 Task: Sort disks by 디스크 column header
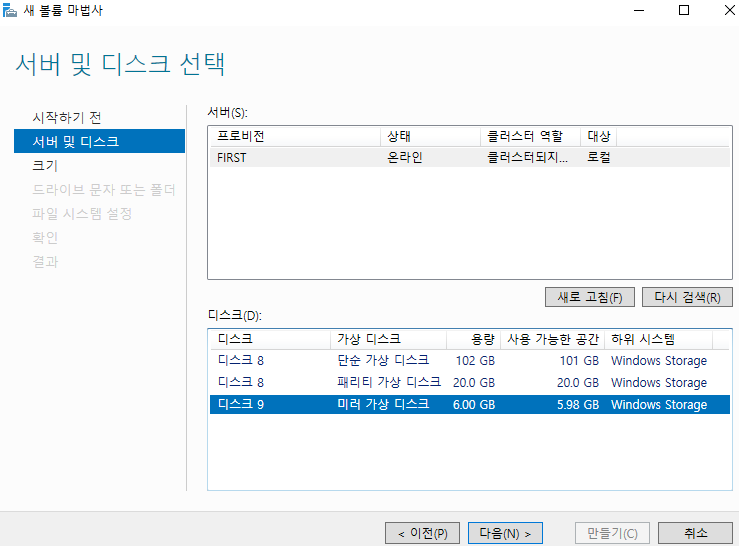pos(270,339)
